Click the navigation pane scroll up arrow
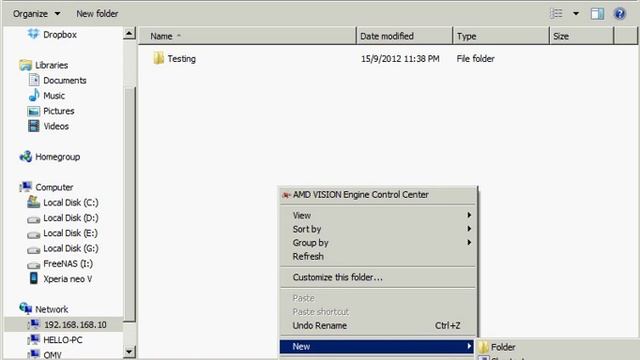This screenshot has width=640, height=360. click(129, 33)
